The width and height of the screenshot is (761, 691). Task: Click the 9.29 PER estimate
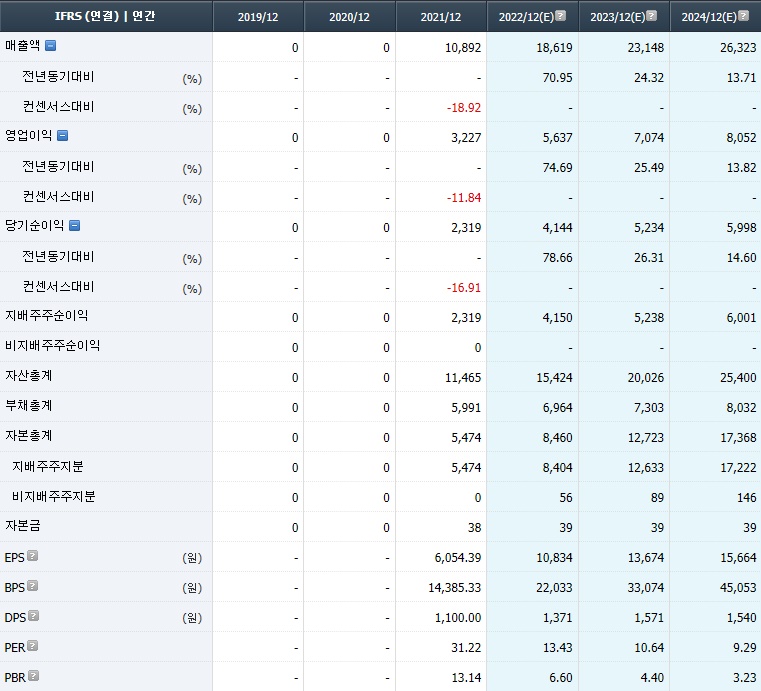pos(744,648)
